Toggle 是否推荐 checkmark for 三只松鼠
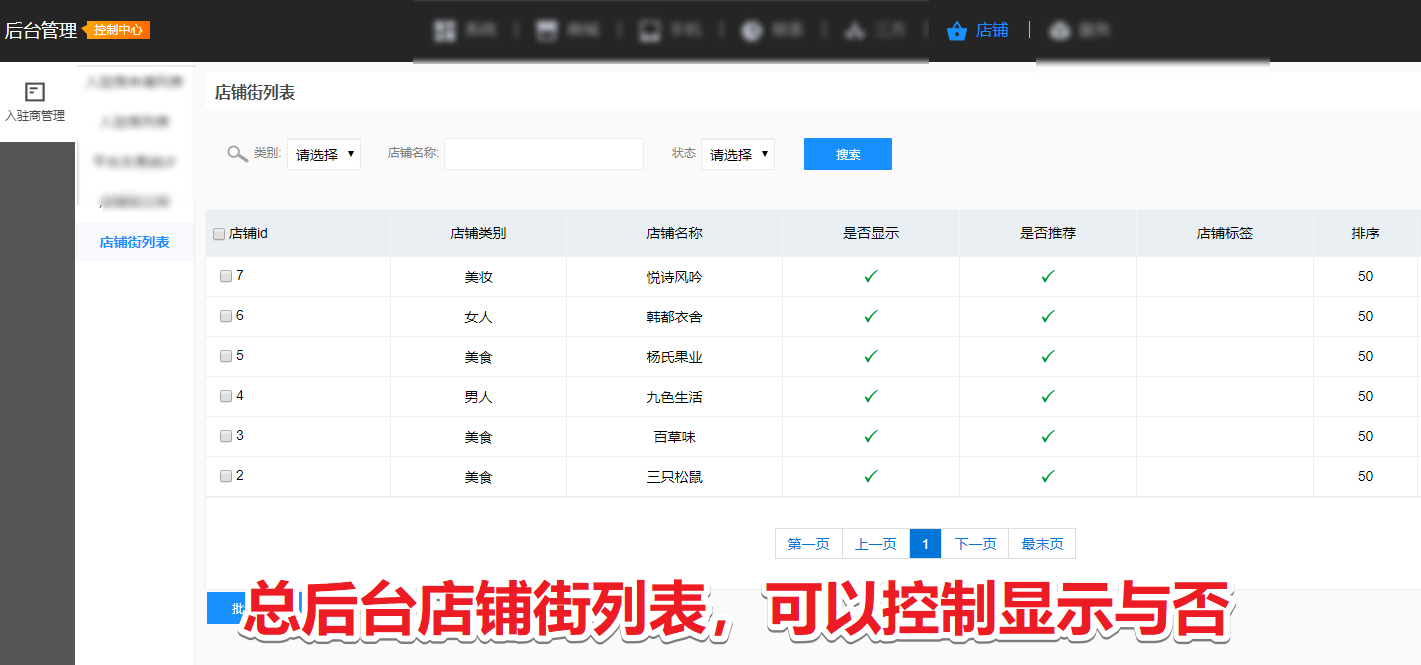 [1048, 476]
